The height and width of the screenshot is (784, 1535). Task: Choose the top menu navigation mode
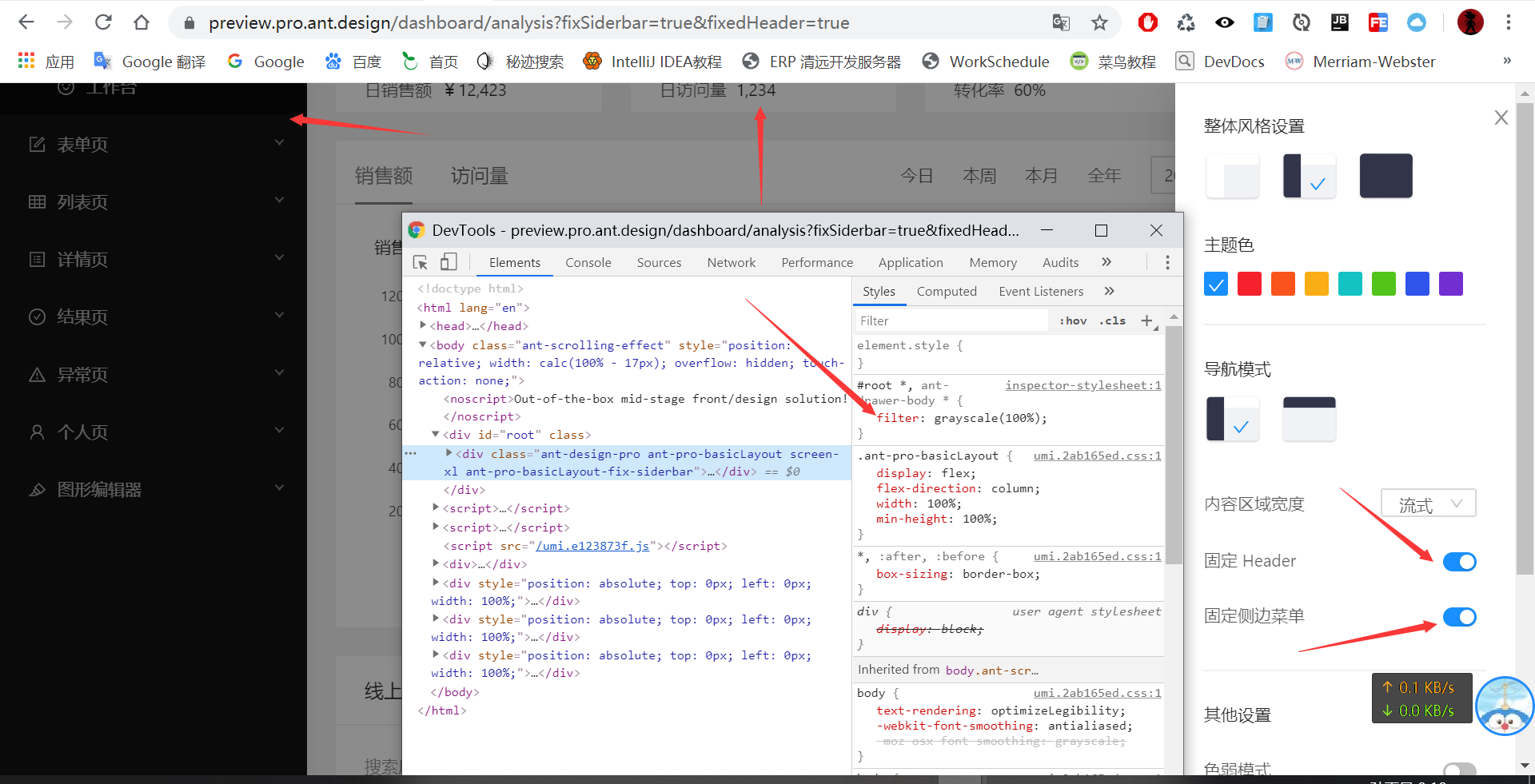click(x=1310, y=419)
